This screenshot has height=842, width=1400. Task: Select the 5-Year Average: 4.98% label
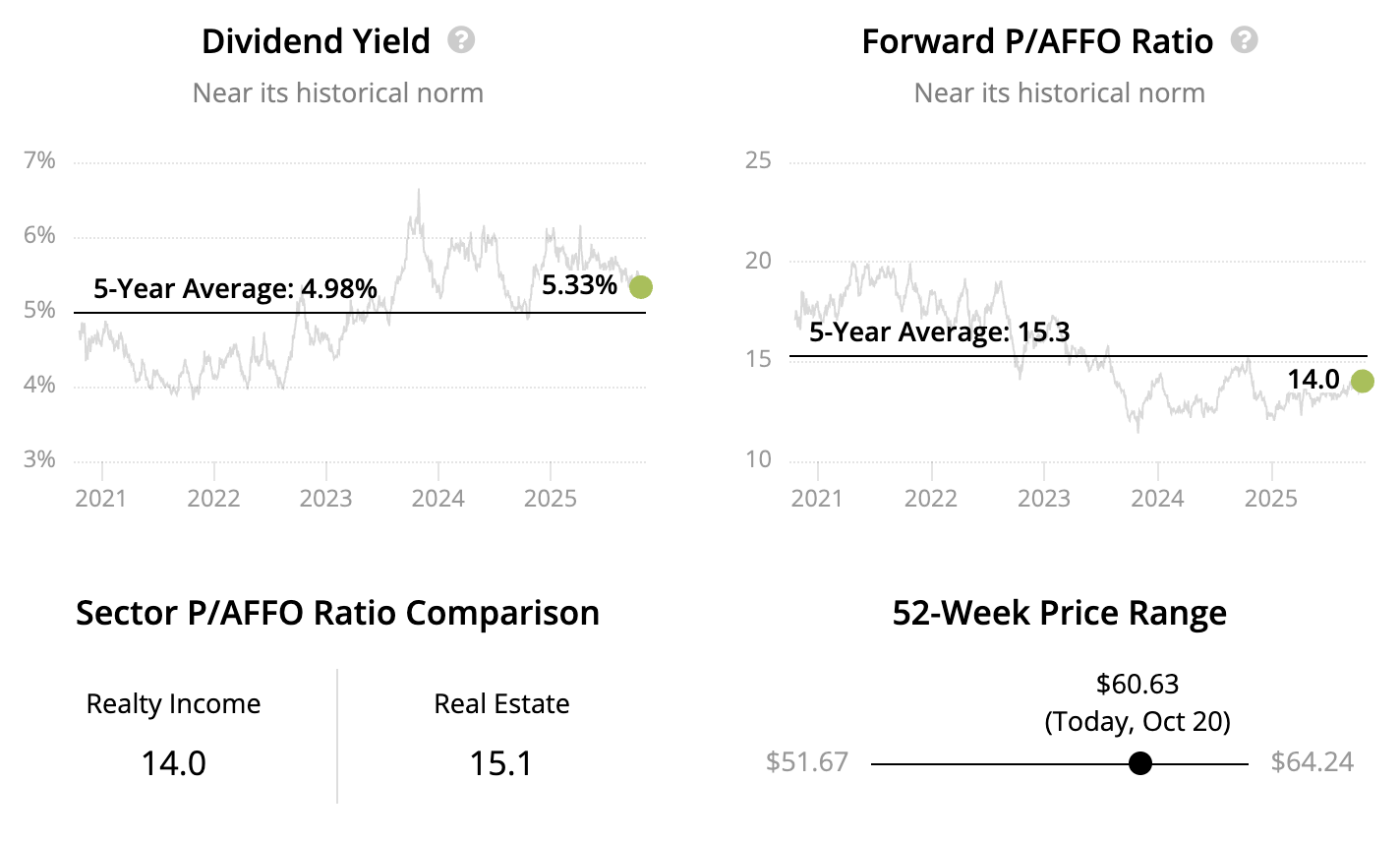[x=235, y=288]
